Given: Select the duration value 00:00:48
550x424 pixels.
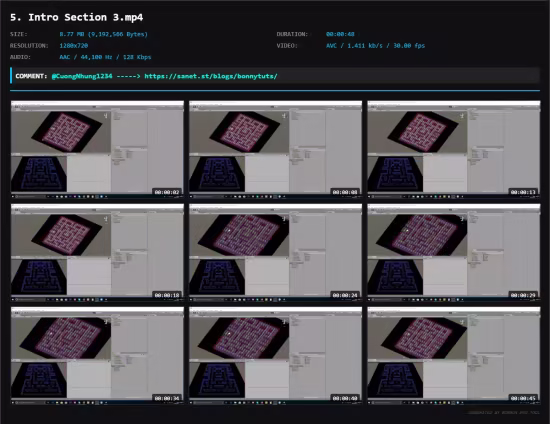Looking at the screenshot, I should tap(340, 34).
